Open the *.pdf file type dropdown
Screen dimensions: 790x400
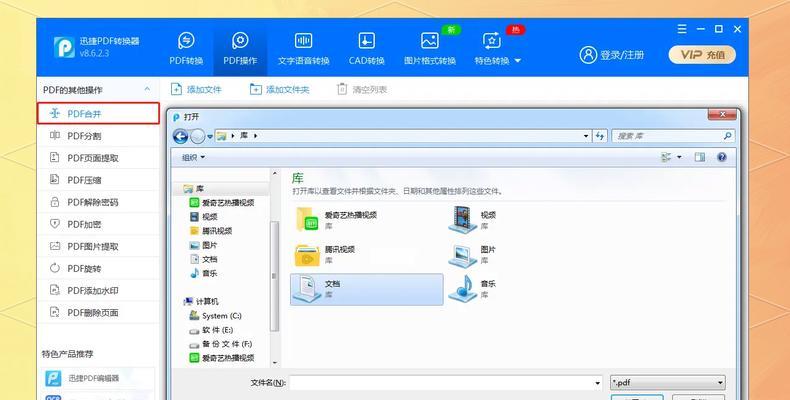(668, 383)
